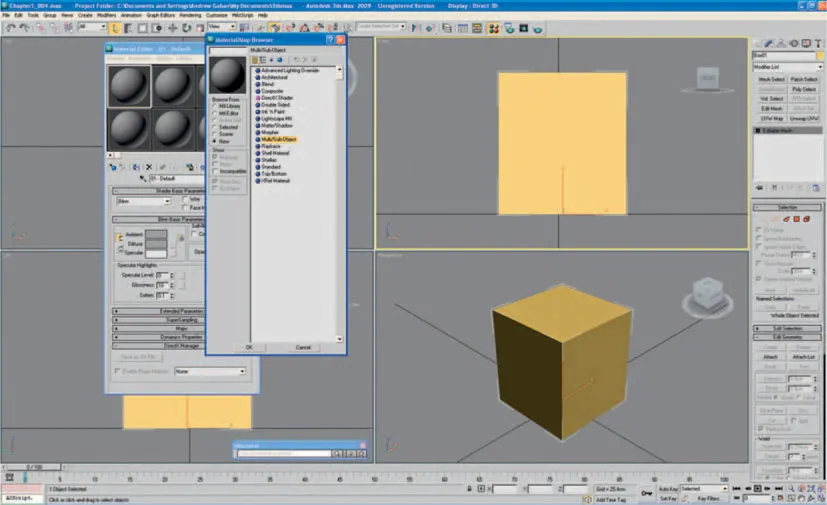Viewport: 827px width, 505px height.
Task: Click the Select Object arrow tool
Action: coord(115,27)
